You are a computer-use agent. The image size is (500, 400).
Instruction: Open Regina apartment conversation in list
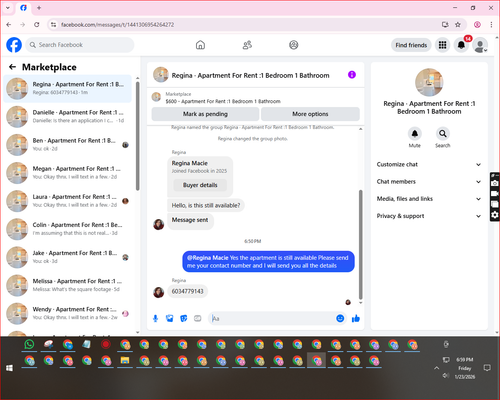pos(68,88)
